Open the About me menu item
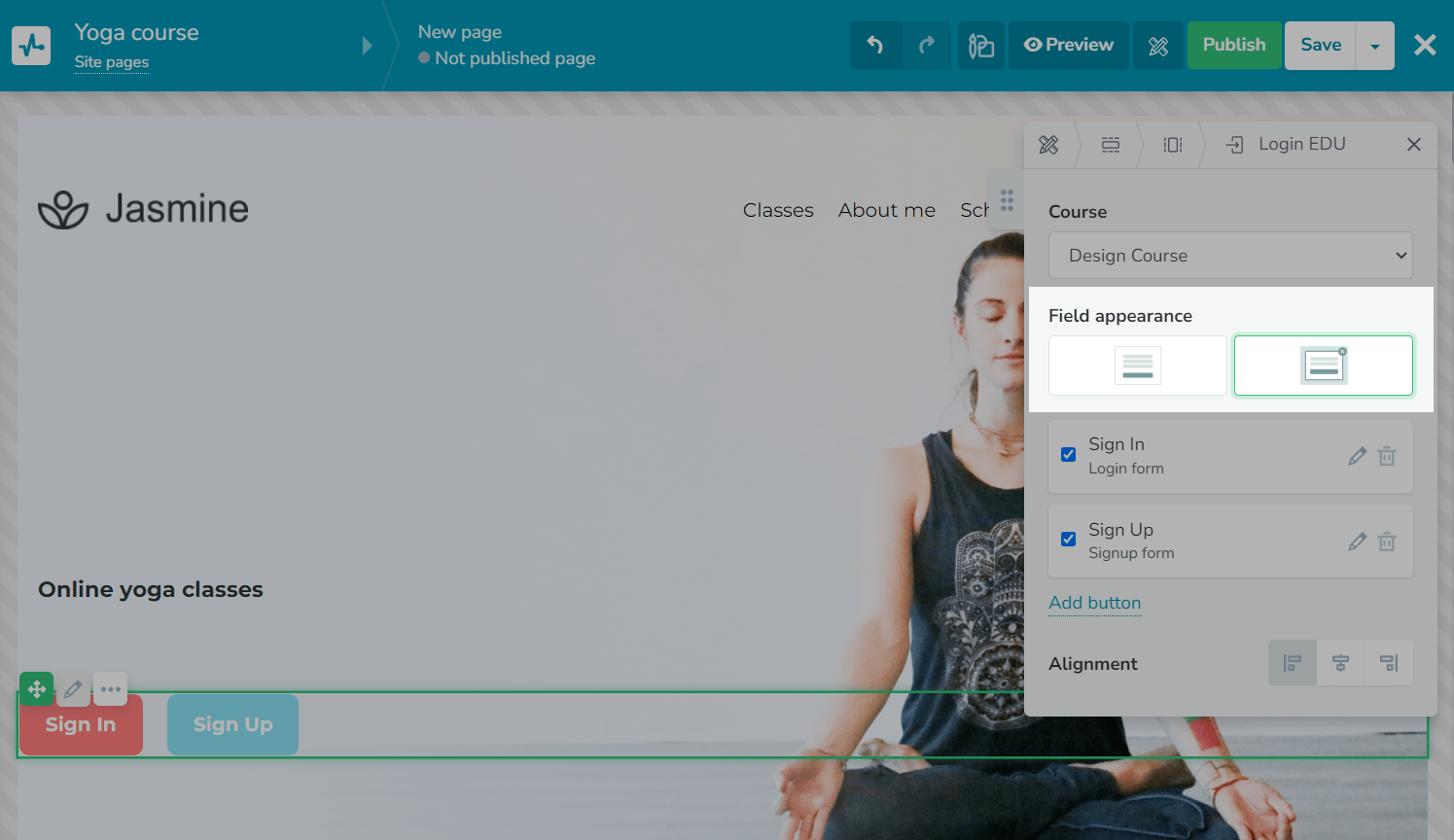 (886, 210)
